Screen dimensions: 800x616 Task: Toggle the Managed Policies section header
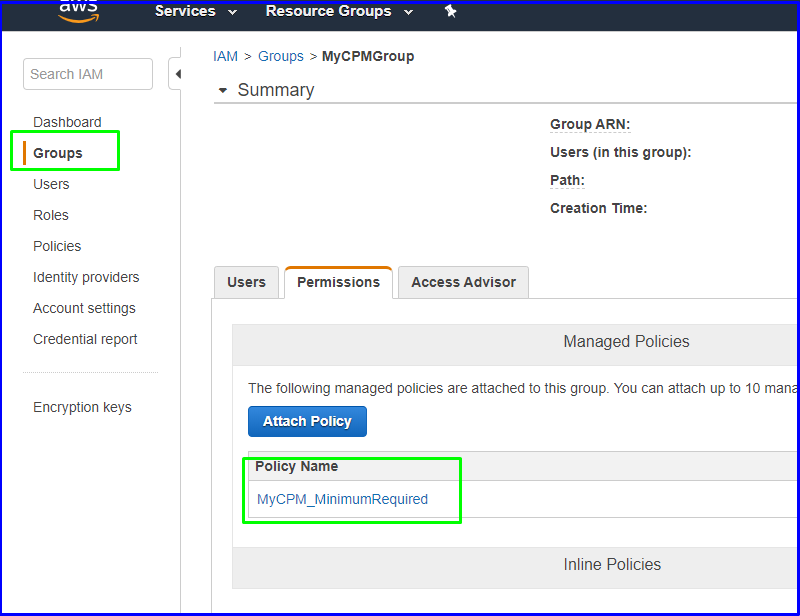tap(514, 344)
